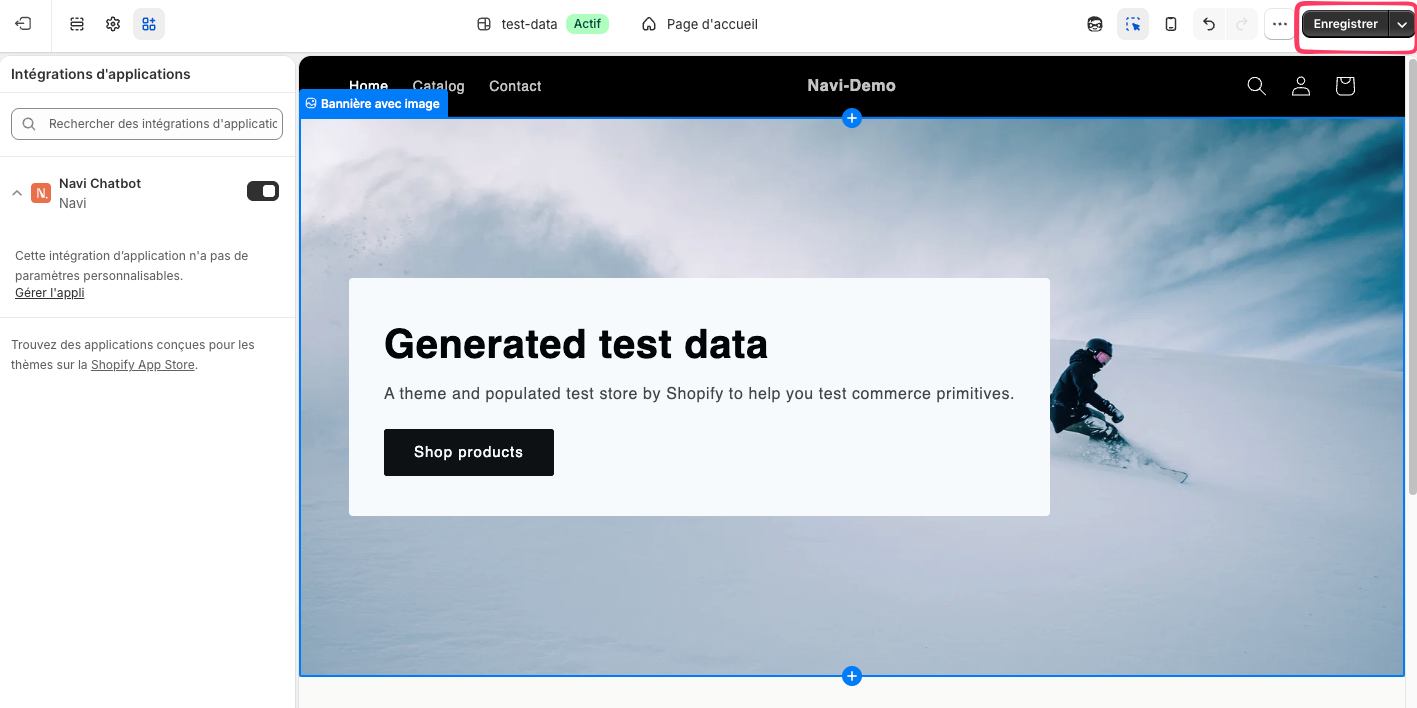Click the Shop products button

(x=469, y=452)
